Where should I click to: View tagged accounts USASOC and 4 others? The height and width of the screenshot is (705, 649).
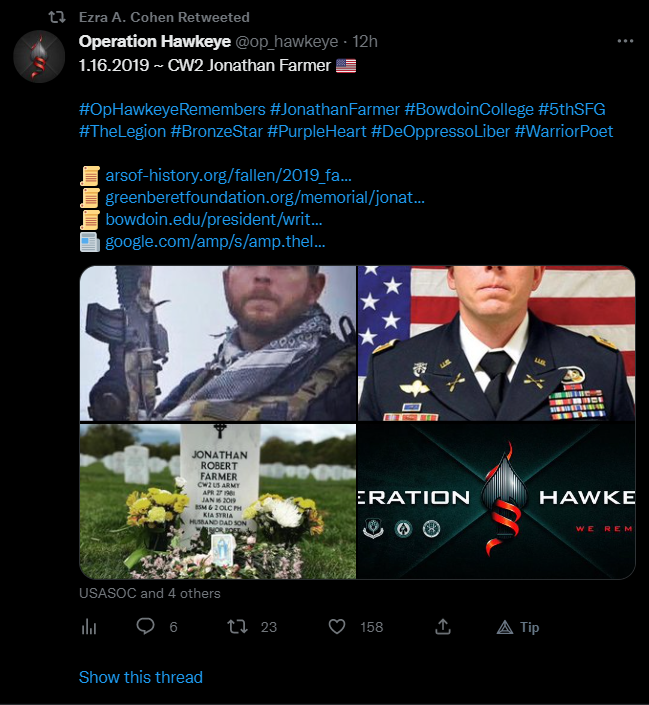tap(150, 593)
